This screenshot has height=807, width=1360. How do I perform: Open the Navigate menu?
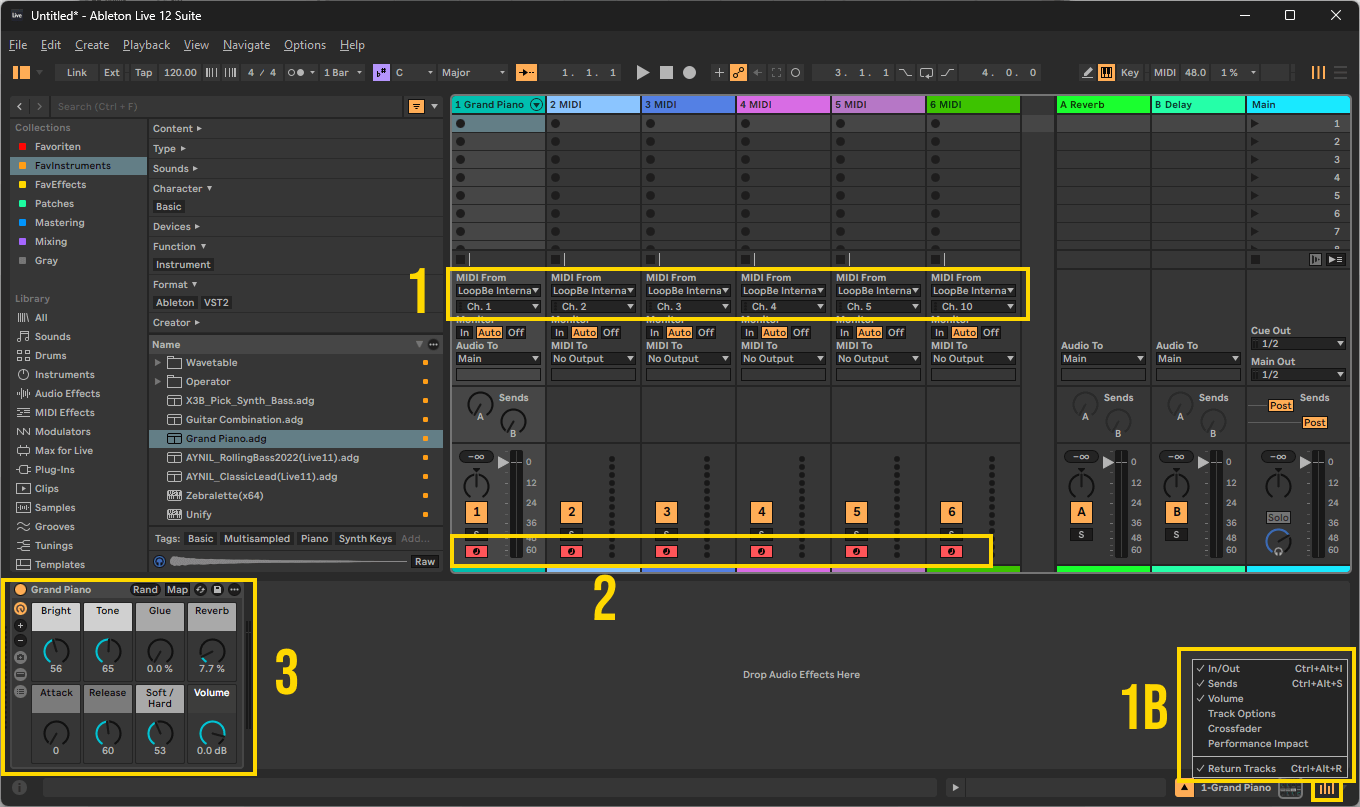click(246, 44)
